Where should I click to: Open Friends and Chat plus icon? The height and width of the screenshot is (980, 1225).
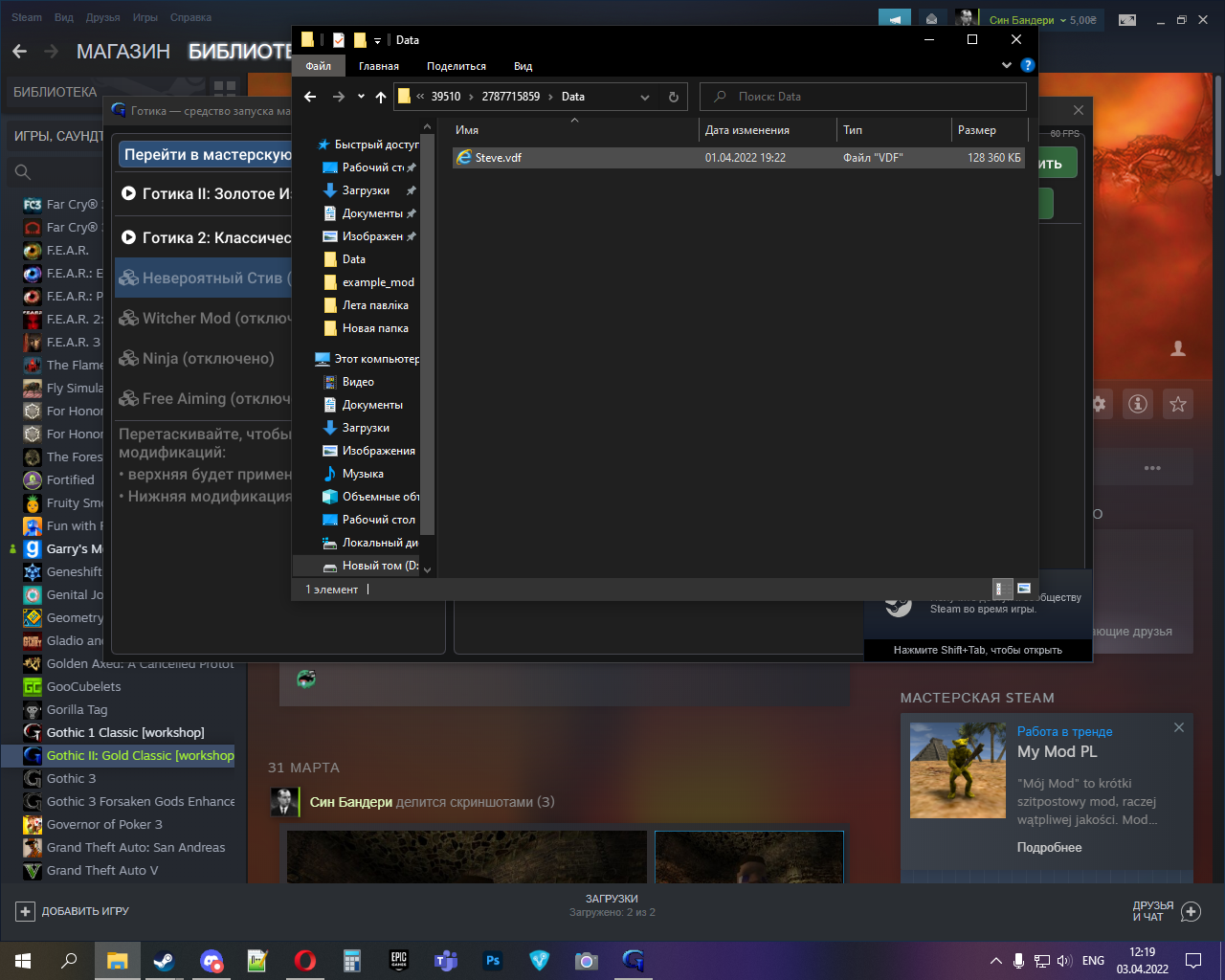point(1192,911)
